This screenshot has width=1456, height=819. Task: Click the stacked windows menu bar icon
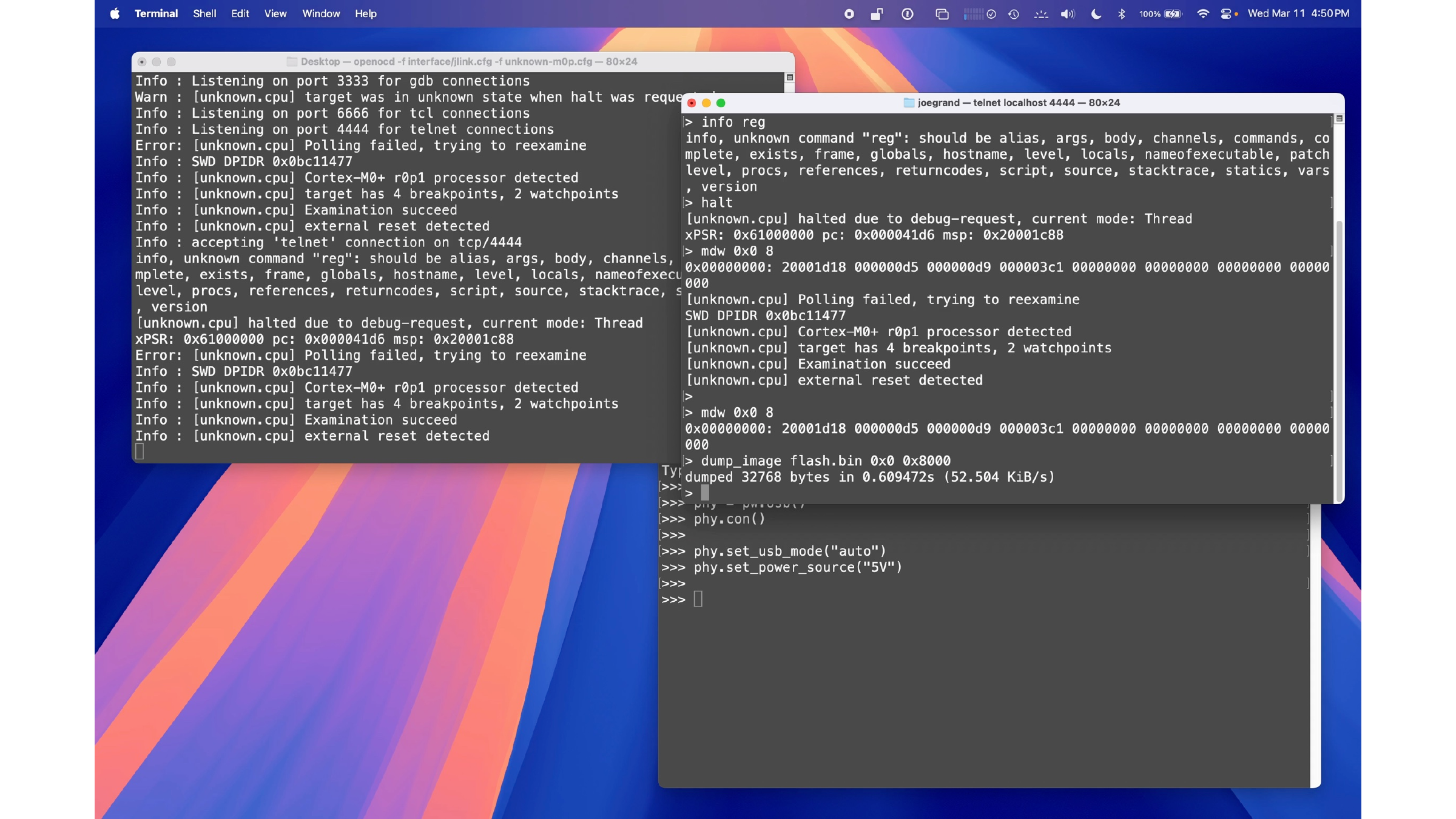click(x=942, y=14)
